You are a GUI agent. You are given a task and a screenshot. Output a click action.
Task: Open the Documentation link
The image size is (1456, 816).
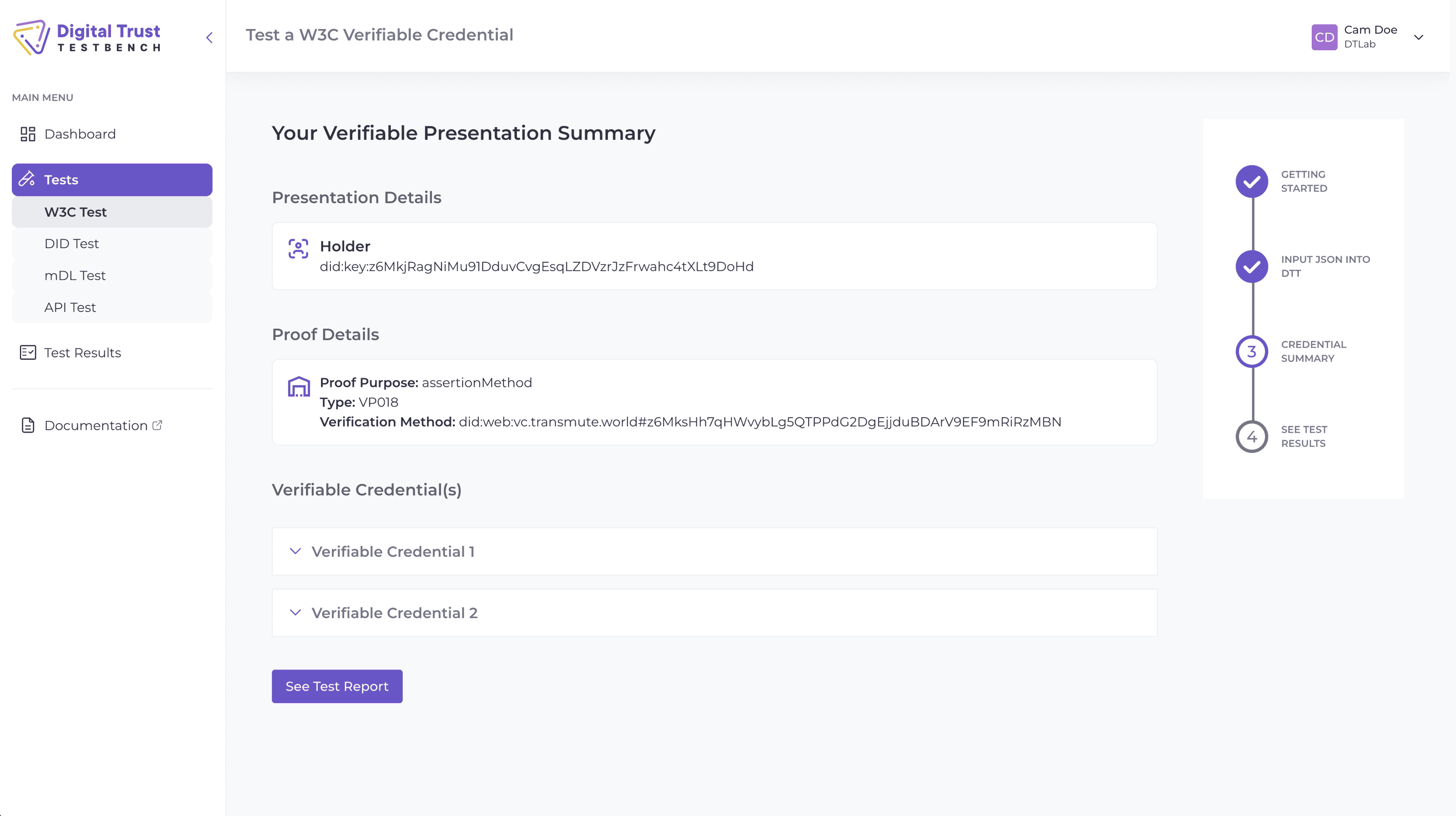(95, 425)
